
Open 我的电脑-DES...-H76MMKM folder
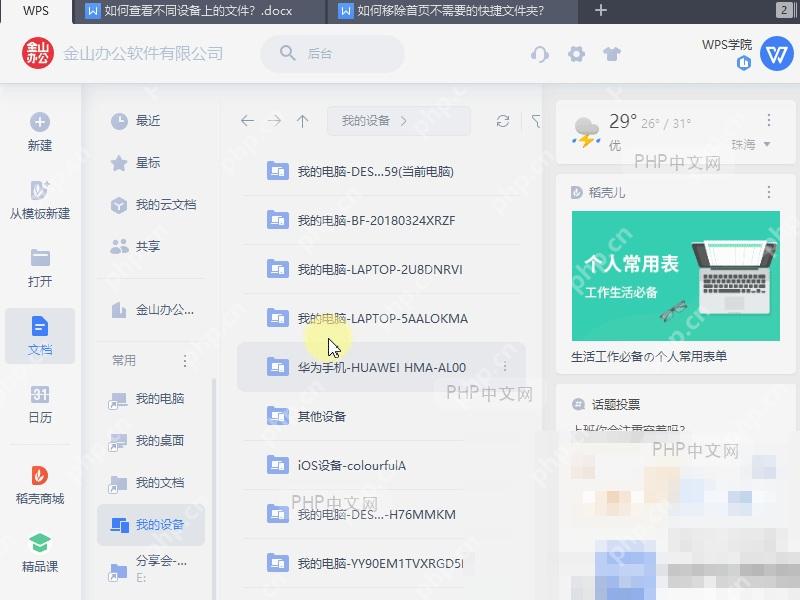[x=382, y=514]
